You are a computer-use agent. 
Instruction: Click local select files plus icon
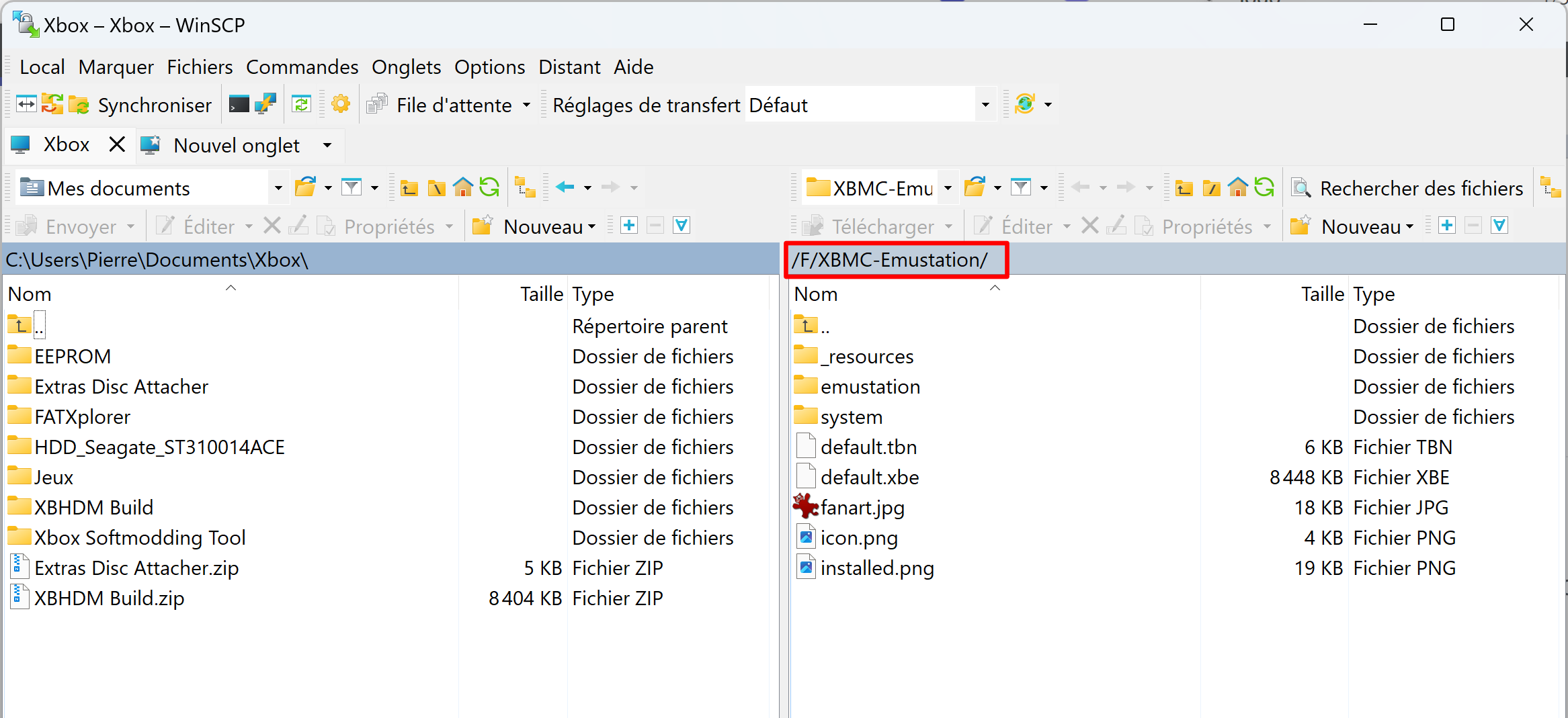coord(629,226)
